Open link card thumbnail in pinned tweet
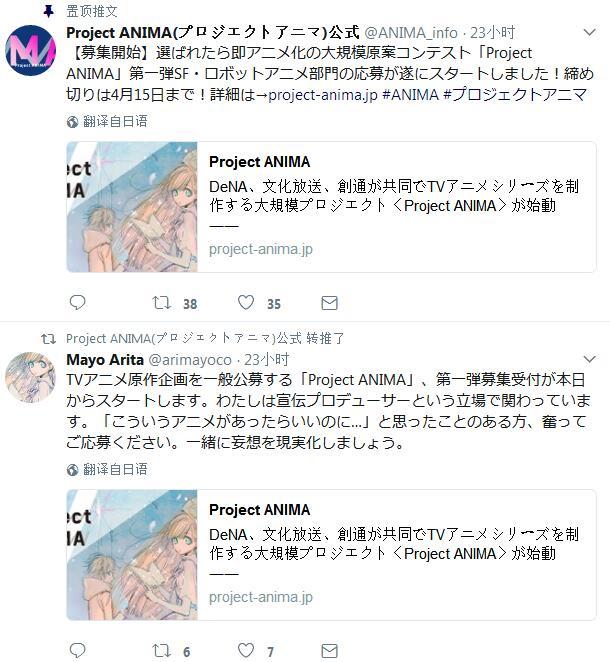This screenshot has width=610, height=662. pos(132,207)
